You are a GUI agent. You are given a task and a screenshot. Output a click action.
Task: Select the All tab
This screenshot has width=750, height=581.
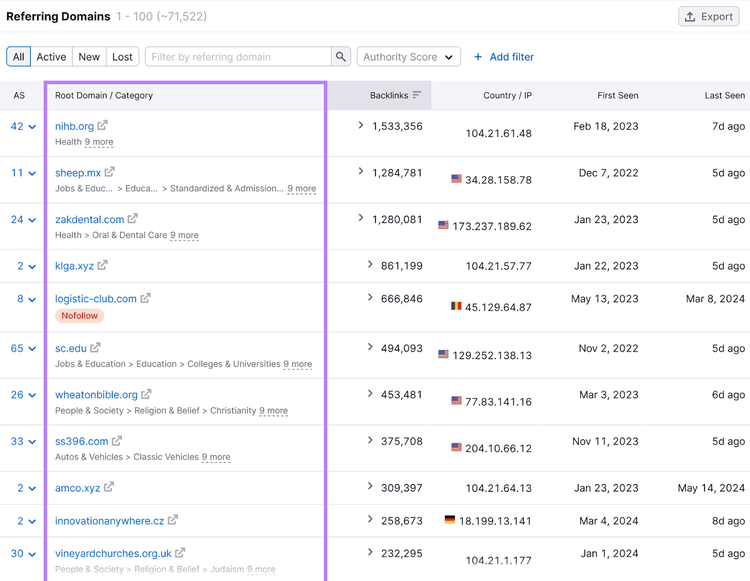click(x=19, y=57)
